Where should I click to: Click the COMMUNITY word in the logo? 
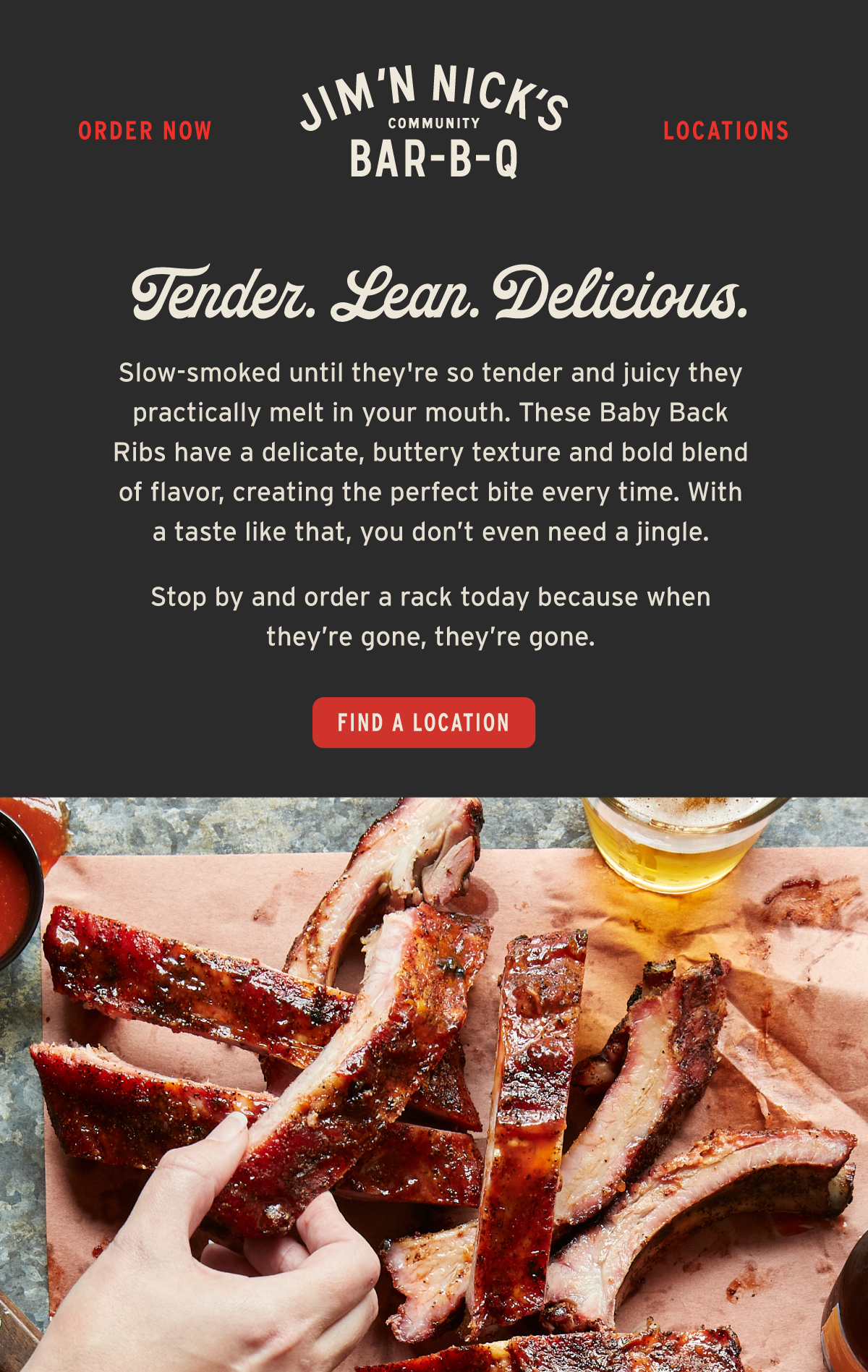(x=434, y=124)
